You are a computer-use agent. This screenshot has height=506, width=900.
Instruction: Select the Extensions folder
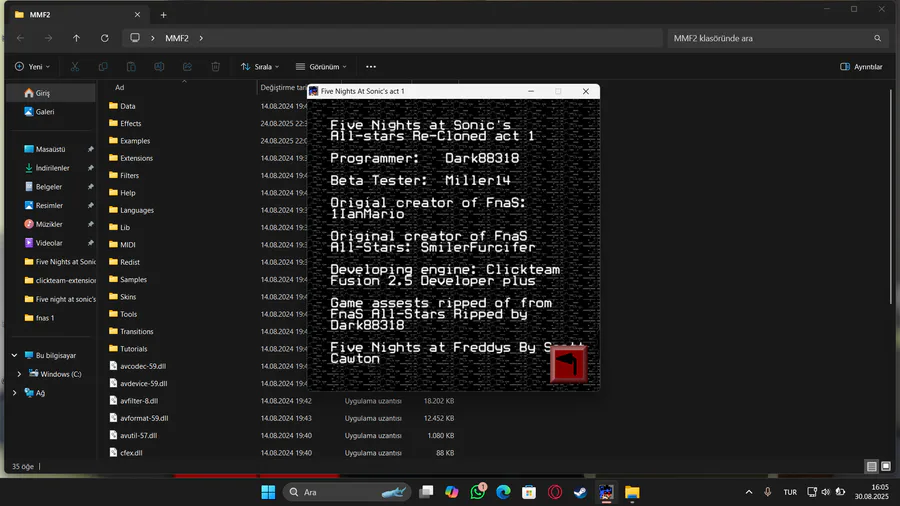pyautogui.click(x=135, y=158)
